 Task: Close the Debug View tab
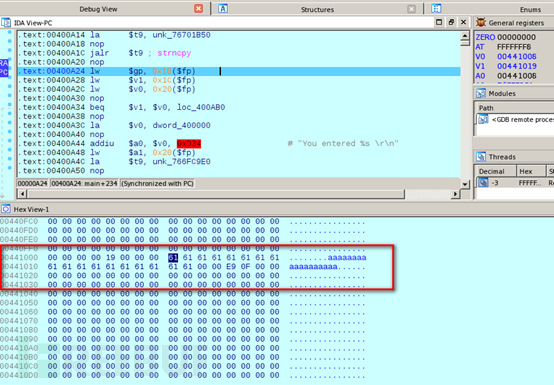point(199,8)
